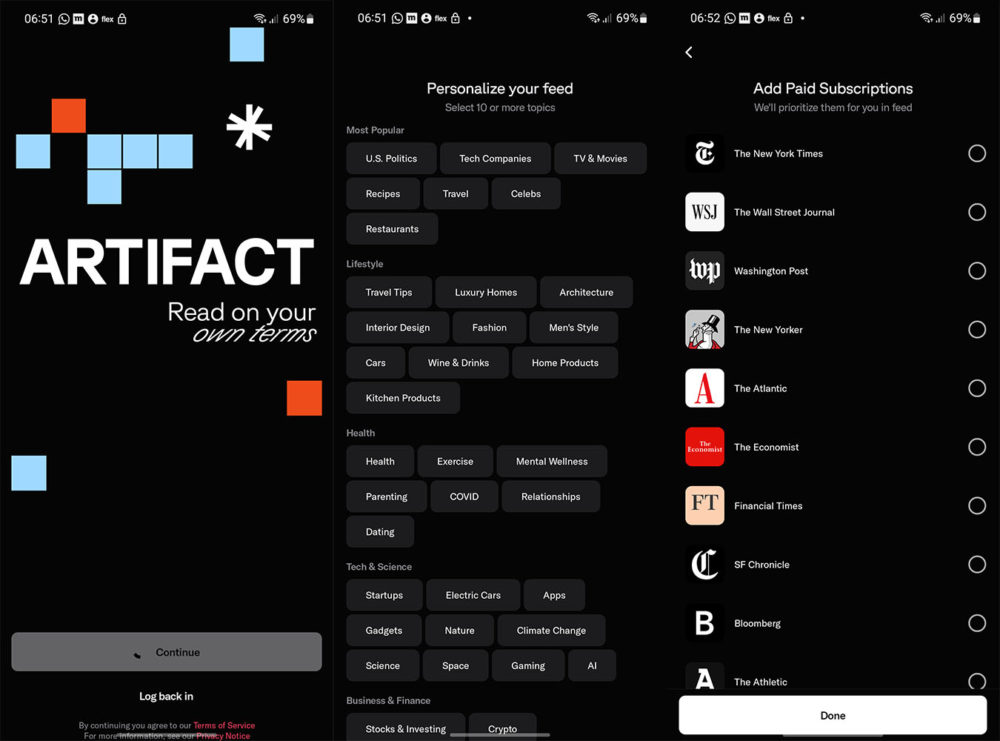
Task: Tap the Washington Post wp logo
Action: (704, 271)
